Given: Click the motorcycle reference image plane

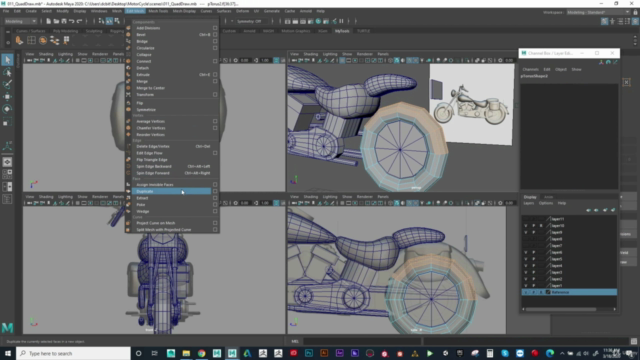Looking at the screenshot, I should point(472,104).
